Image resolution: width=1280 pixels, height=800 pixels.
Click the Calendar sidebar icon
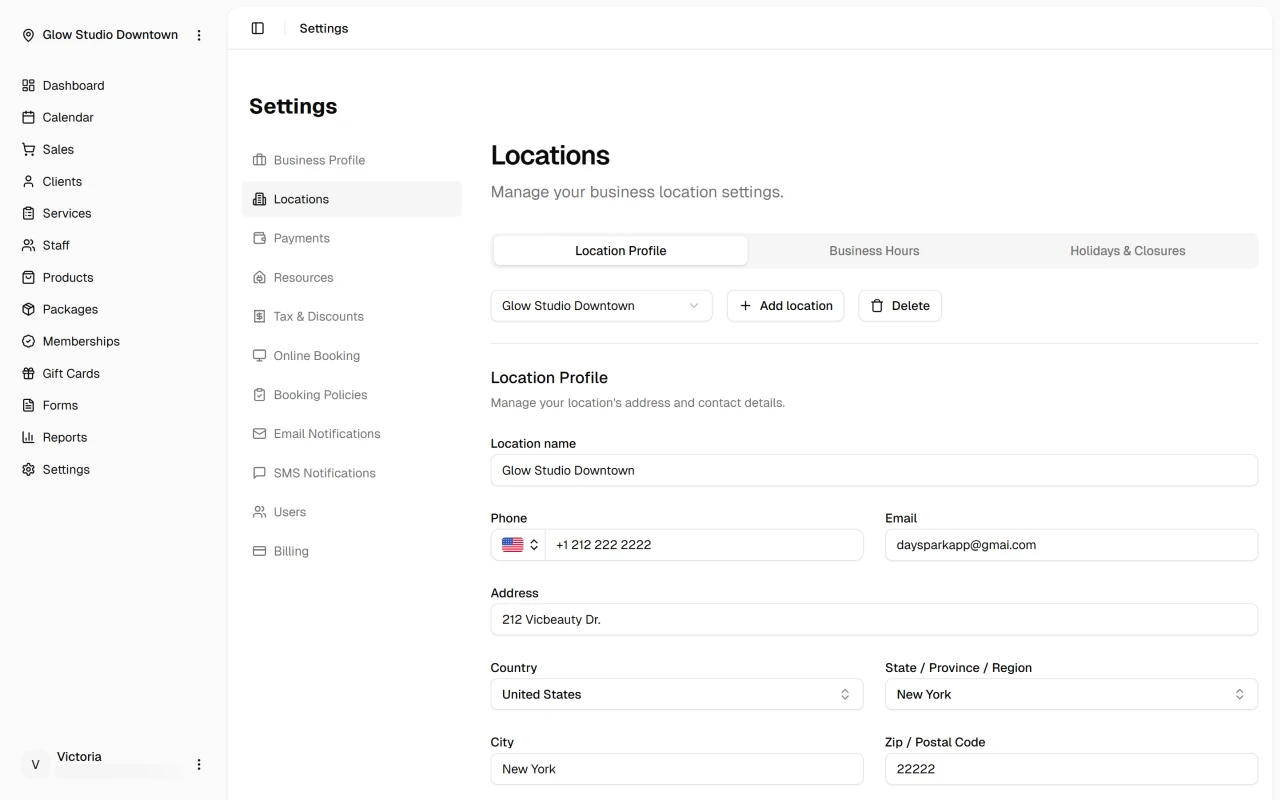tap(28, 117)
